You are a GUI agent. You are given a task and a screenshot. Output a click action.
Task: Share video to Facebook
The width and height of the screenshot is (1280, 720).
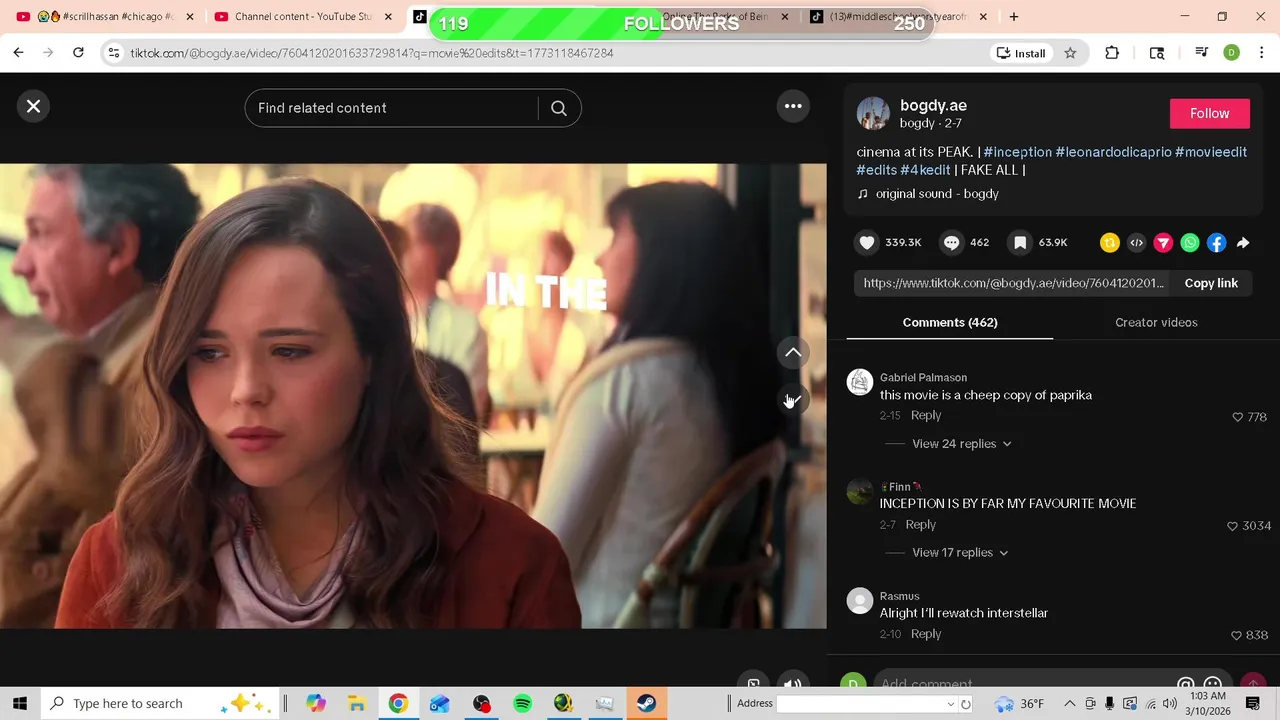(1217, 242)
